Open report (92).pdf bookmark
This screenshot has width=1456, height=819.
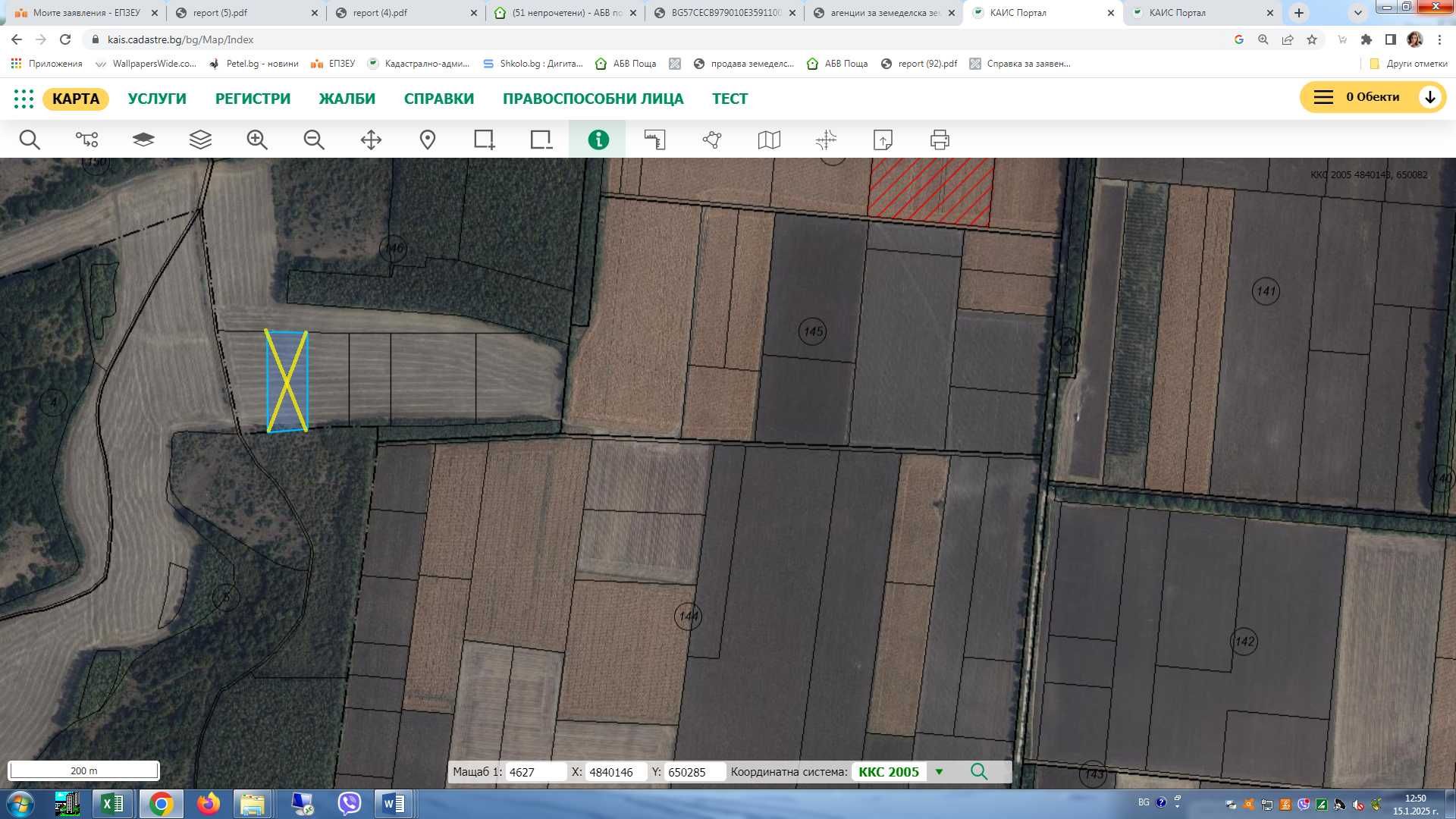tap(919, 64)
